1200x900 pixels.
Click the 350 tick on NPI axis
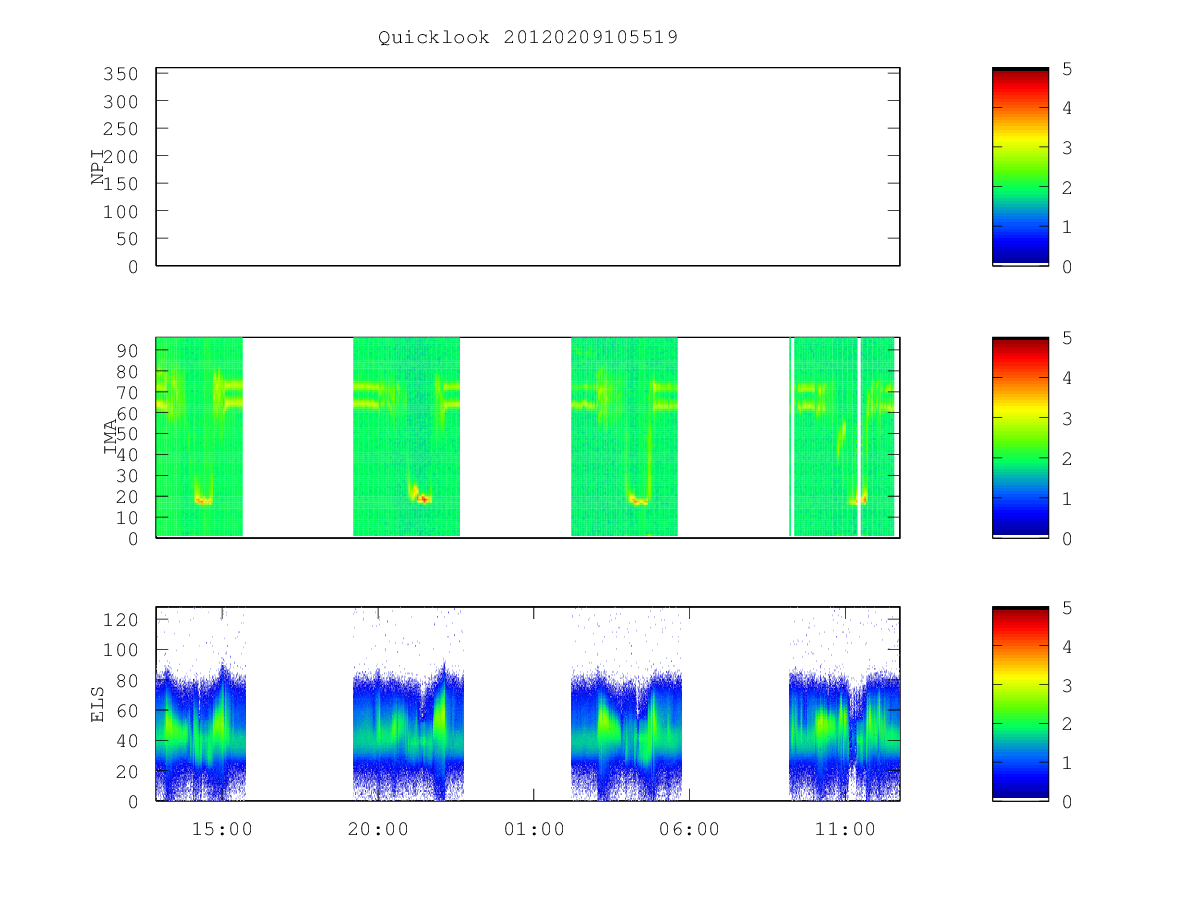click(x=120, y=74)
